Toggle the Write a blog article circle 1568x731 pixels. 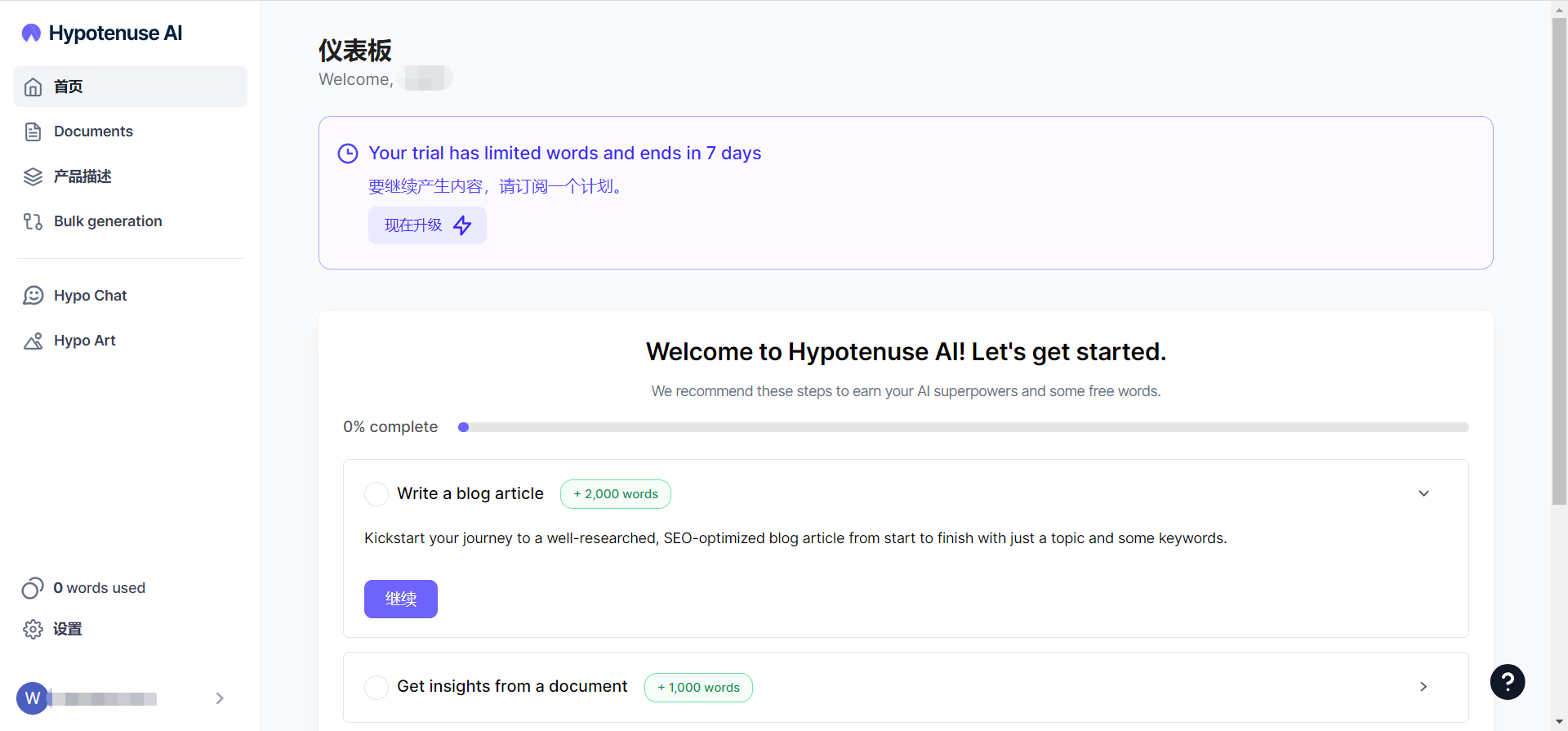click(376, 494)
